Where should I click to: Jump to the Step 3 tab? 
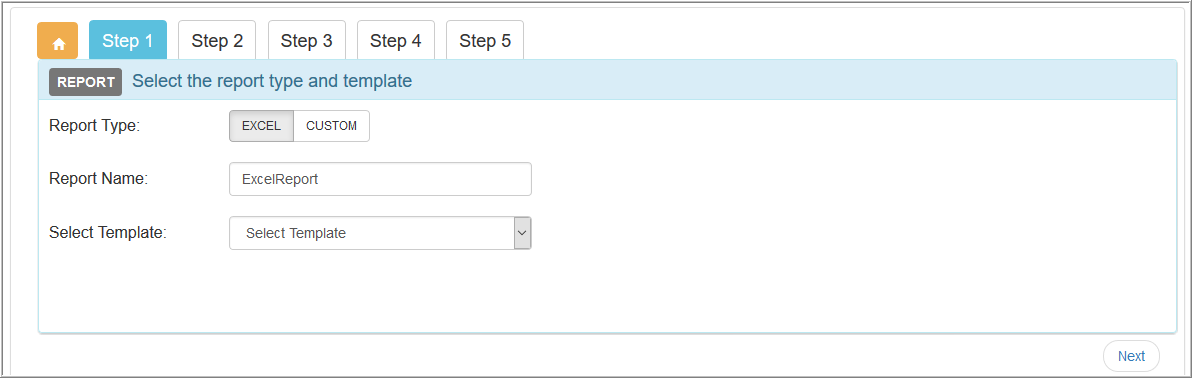tap(306, 41)
